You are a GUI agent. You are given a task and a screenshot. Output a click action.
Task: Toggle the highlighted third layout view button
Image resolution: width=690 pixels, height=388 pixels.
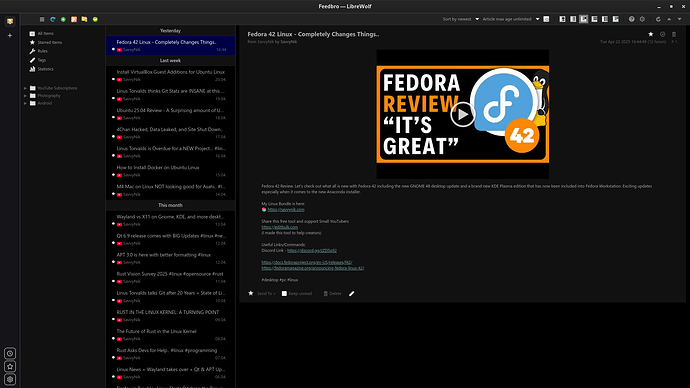coord(584,19)
